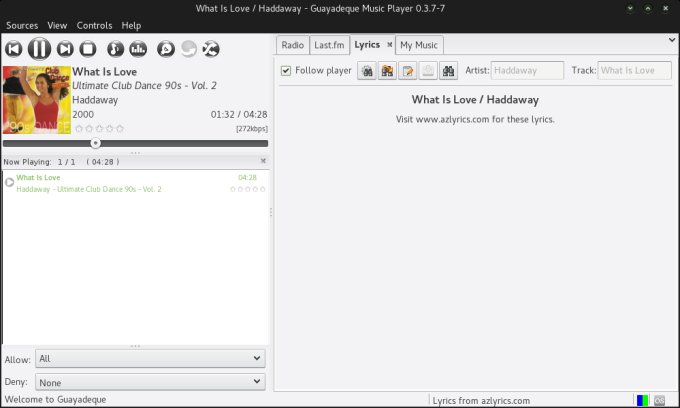Seek near the end of the progress bar

[260, 144]
